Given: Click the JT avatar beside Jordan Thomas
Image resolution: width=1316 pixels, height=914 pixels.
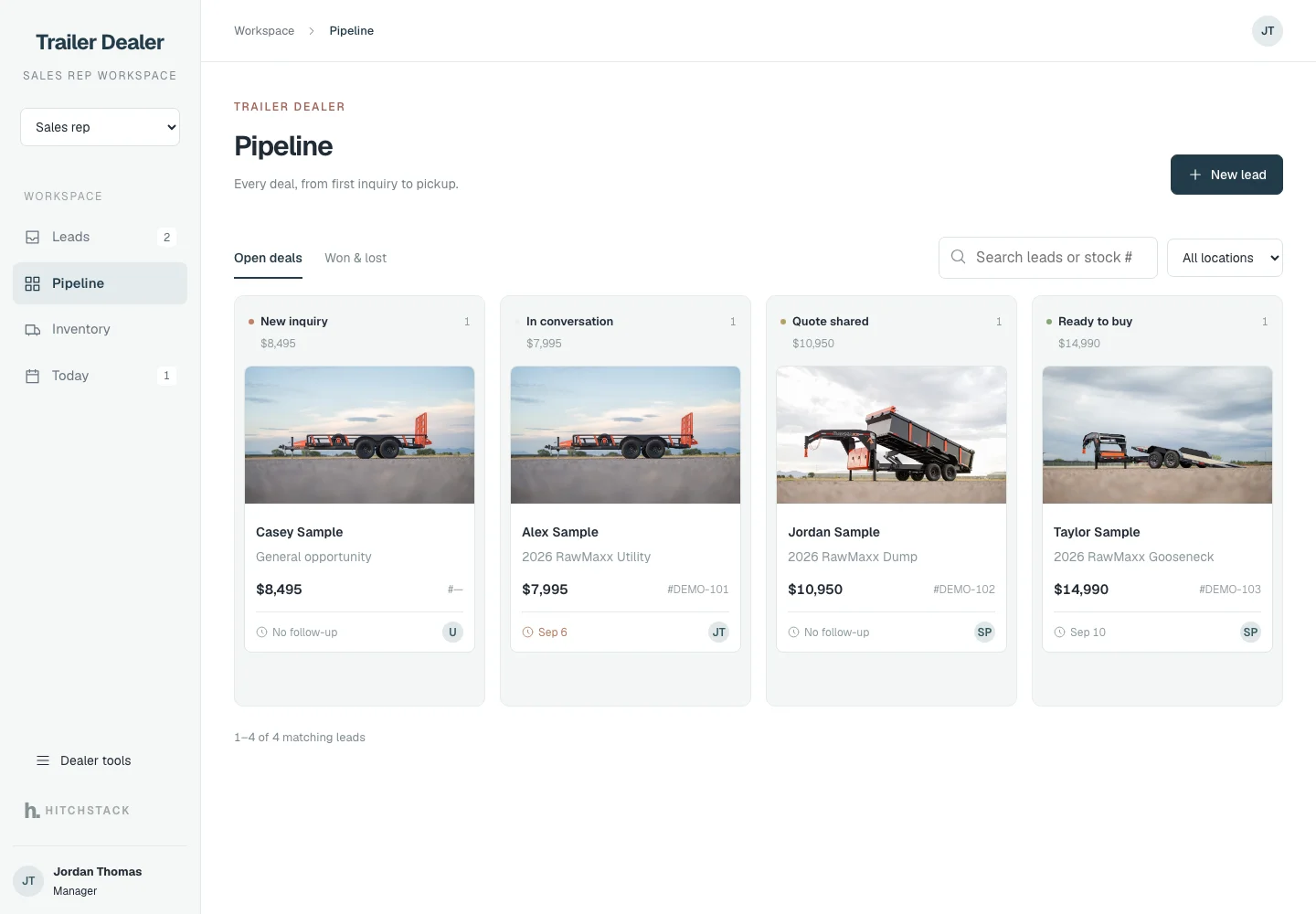Looking at the screenshot, I should tap(28, 881).
